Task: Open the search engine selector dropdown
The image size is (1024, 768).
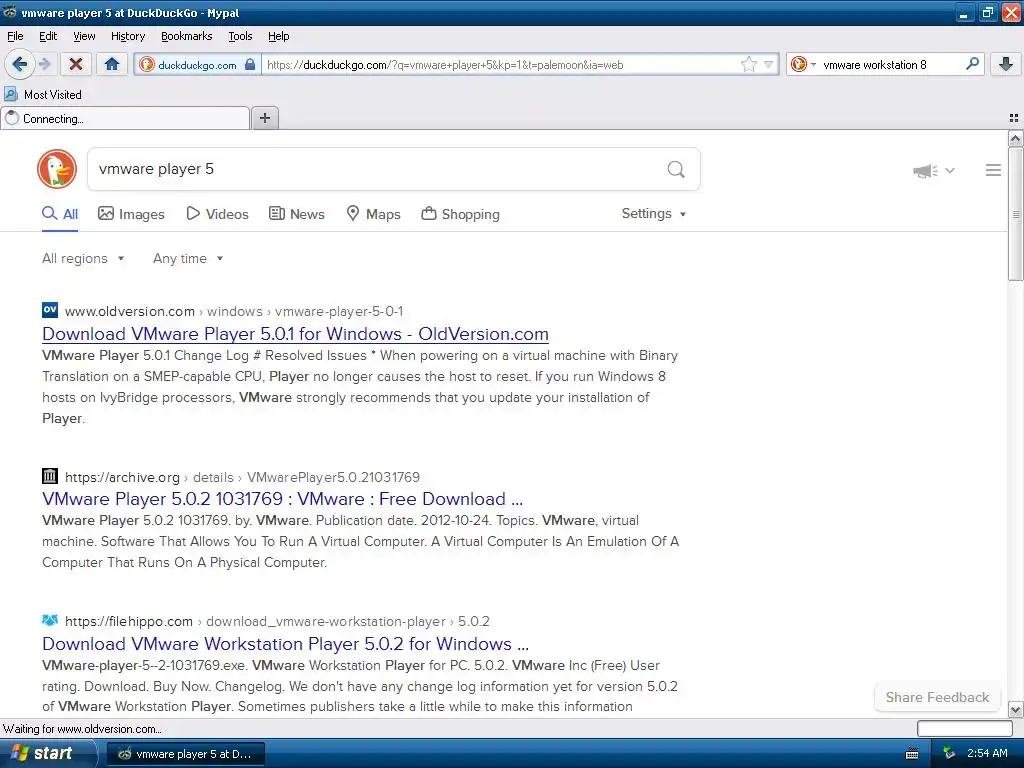Action: click(803, 64)
